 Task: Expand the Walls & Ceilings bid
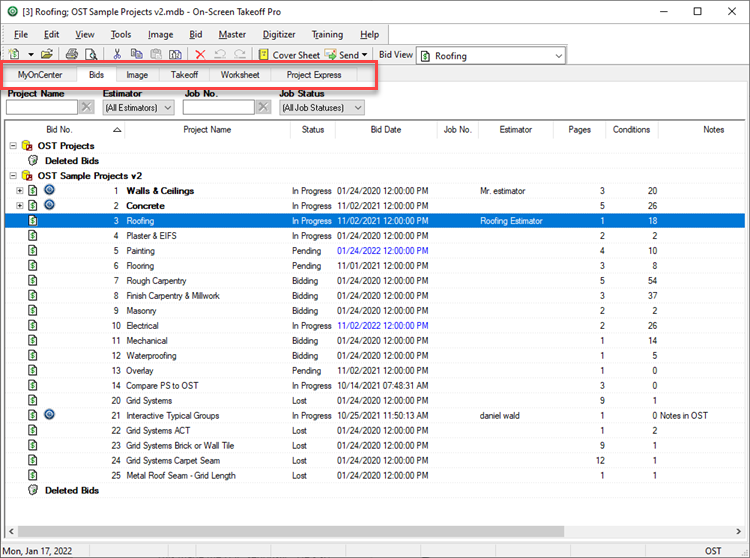20,191
